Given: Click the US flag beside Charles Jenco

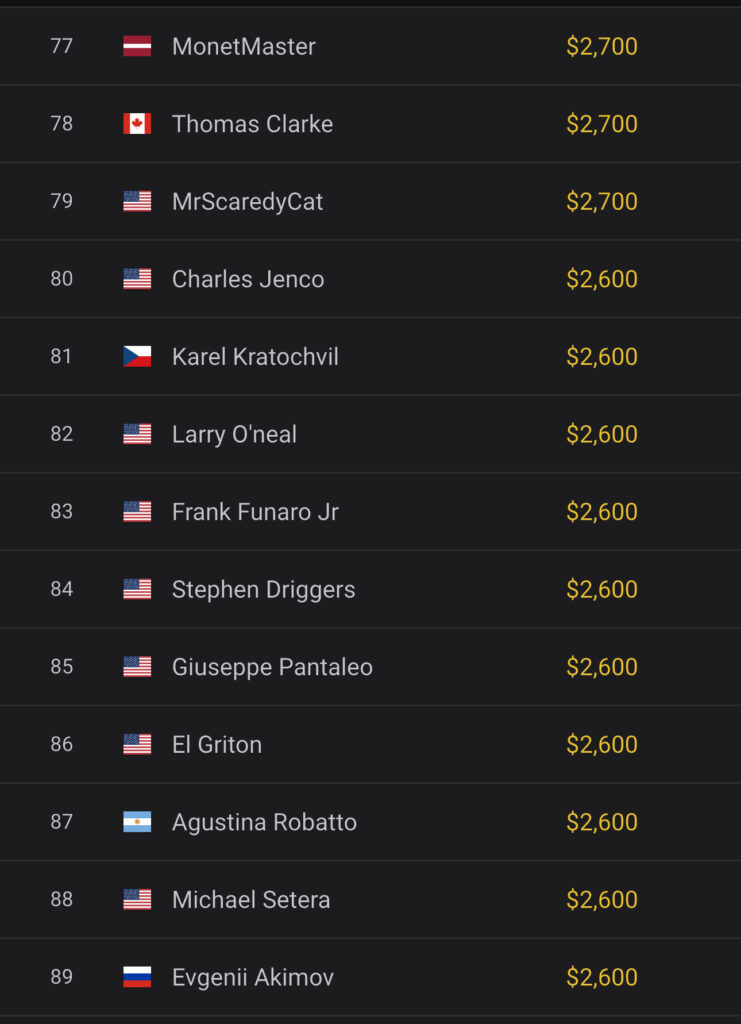Looking at the screenshot, I should pyautogui.click(x=137, y=279).
